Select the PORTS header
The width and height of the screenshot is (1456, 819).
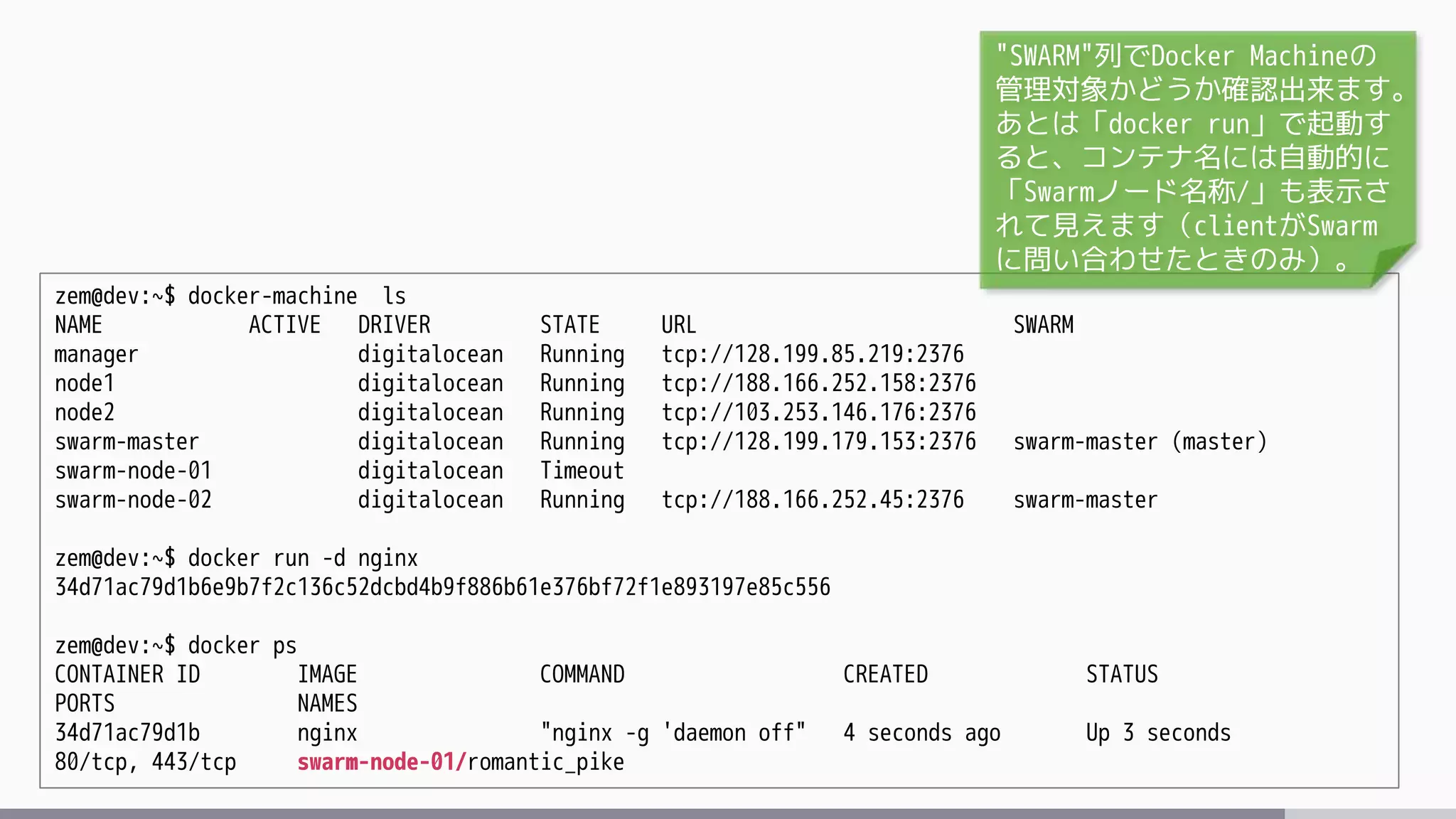(85, 703)
